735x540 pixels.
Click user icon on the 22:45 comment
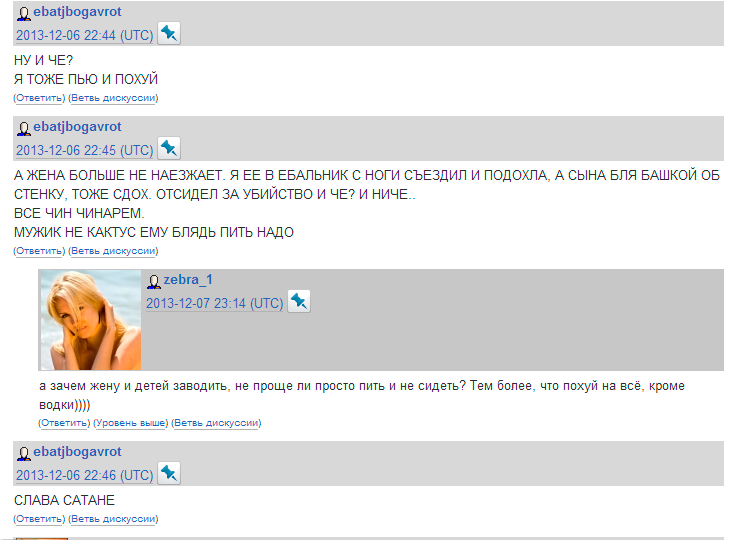coord(23,128)
